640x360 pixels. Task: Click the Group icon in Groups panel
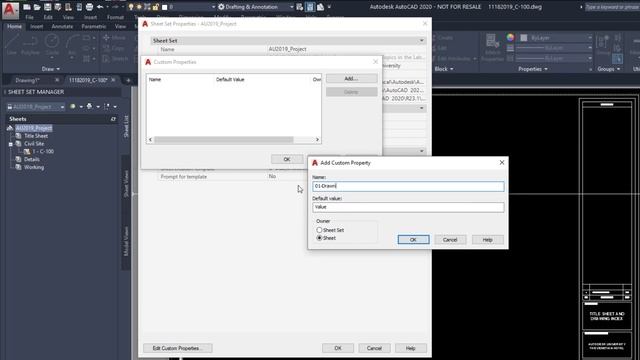(x=603, y=45)
